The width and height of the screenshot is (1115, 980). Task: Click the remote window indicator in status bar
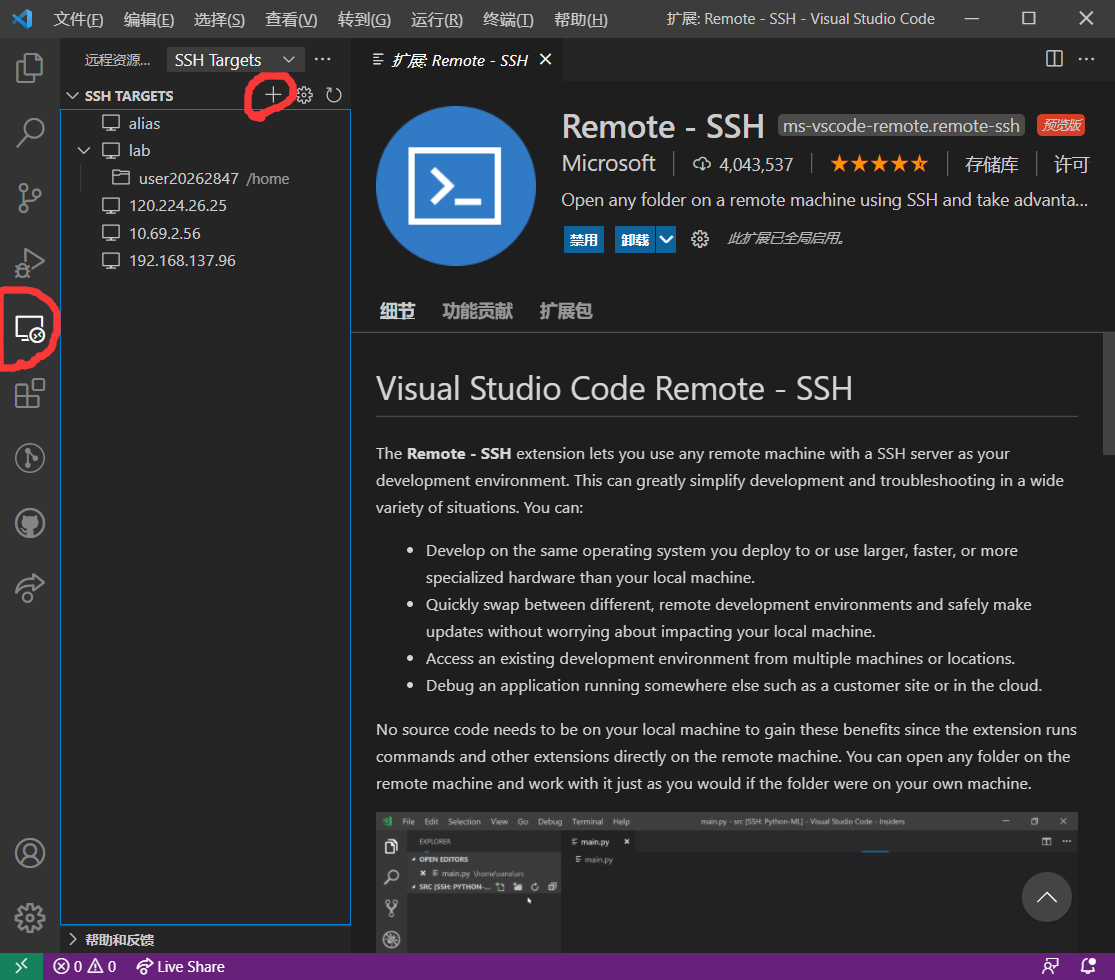click(x=21, y=966)
